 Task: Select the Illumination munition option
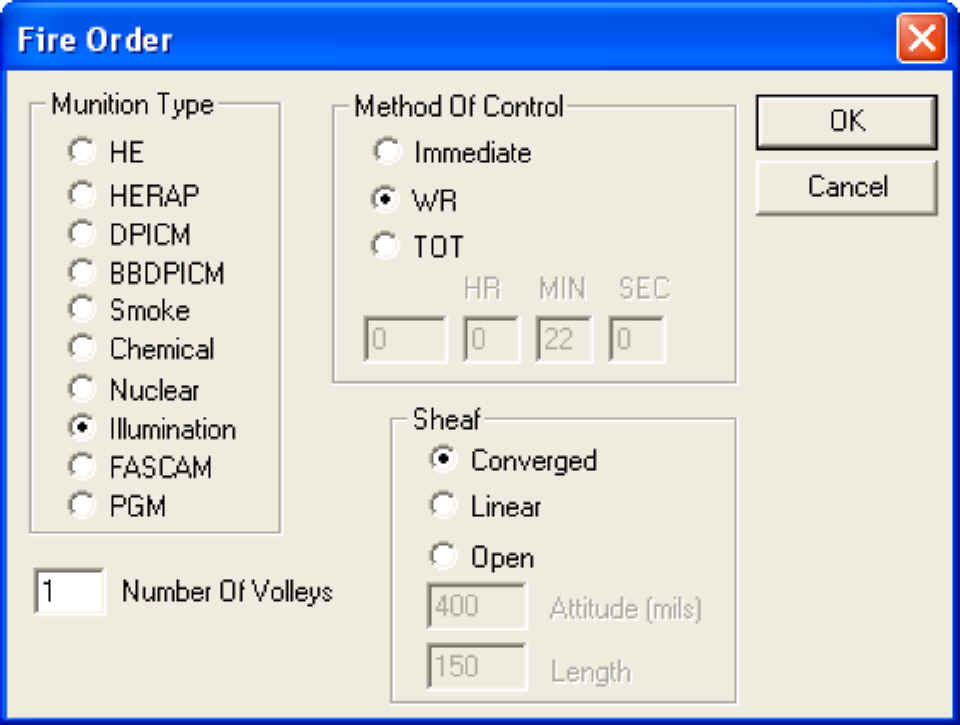tap(81, 429)
